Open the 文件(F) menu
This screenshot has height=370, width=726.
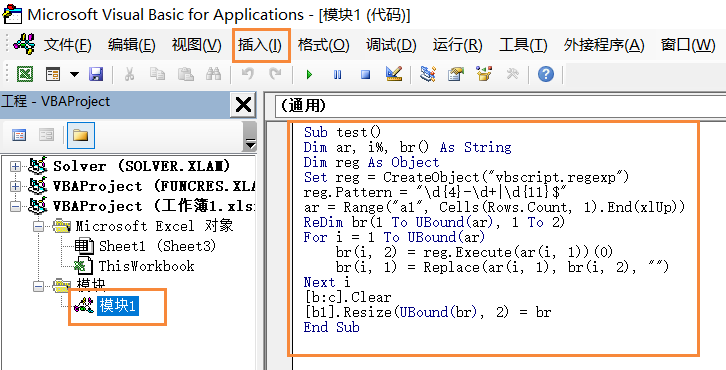point(68,45)
